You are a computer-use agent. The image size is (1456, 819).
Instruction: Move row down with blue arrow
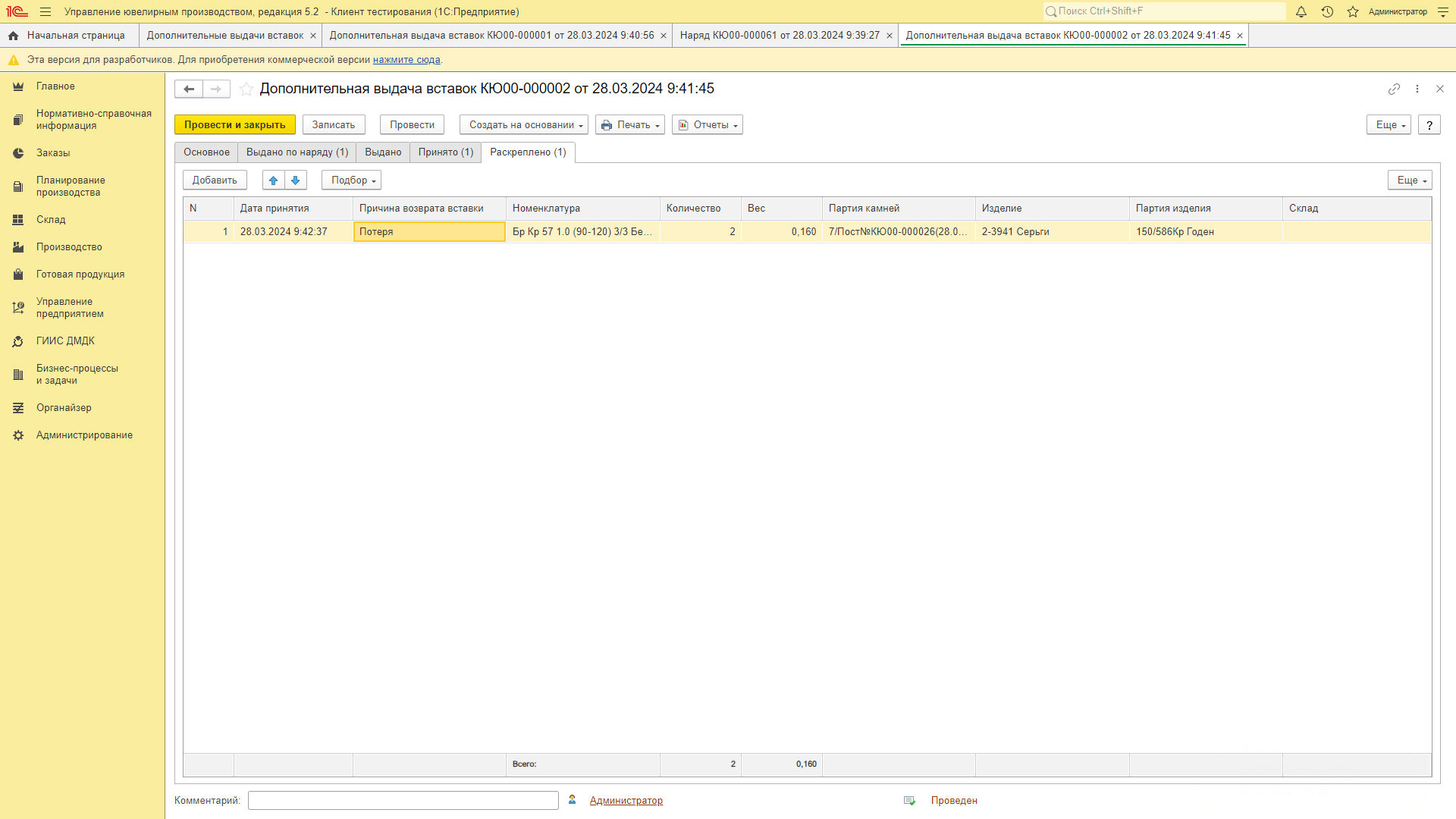[x=296, y=180]
